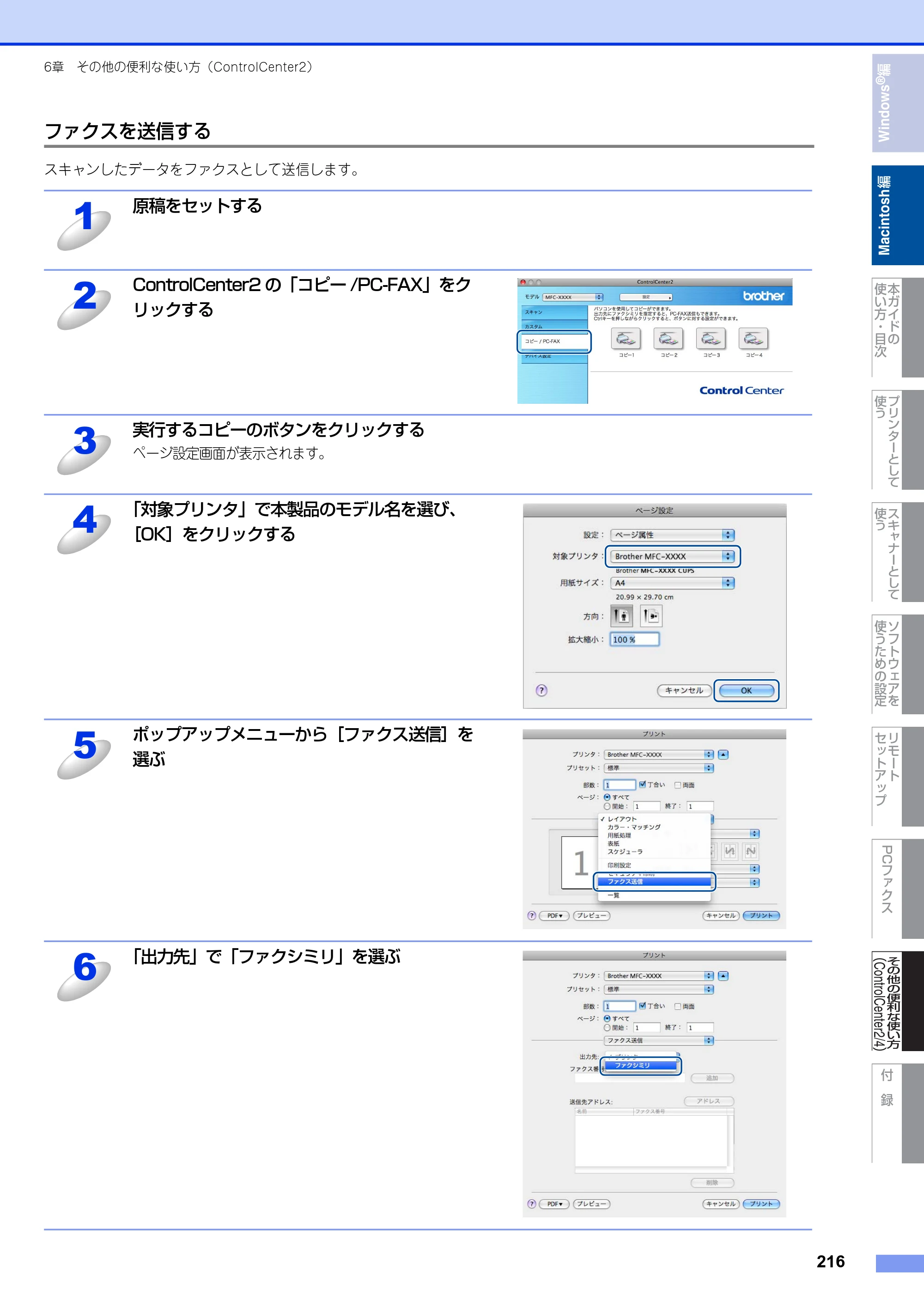Toggle 両面 checkbox in the 送信先アドレス print dialog
This screenshot has height=1308, width=924.
(677, 1007)
